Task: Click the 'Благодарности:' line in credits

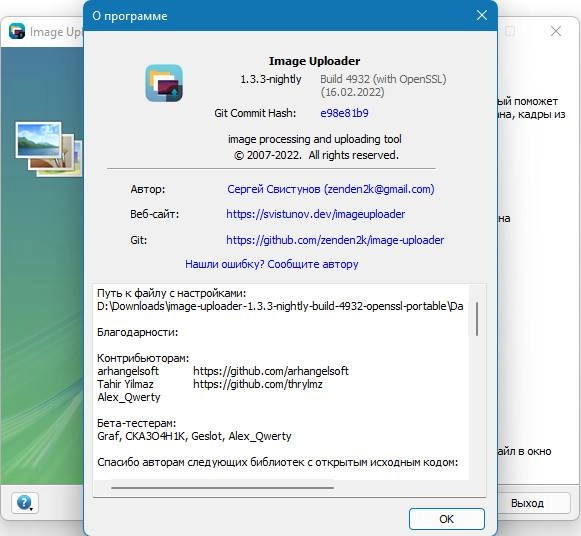Action: click(137, 332)
